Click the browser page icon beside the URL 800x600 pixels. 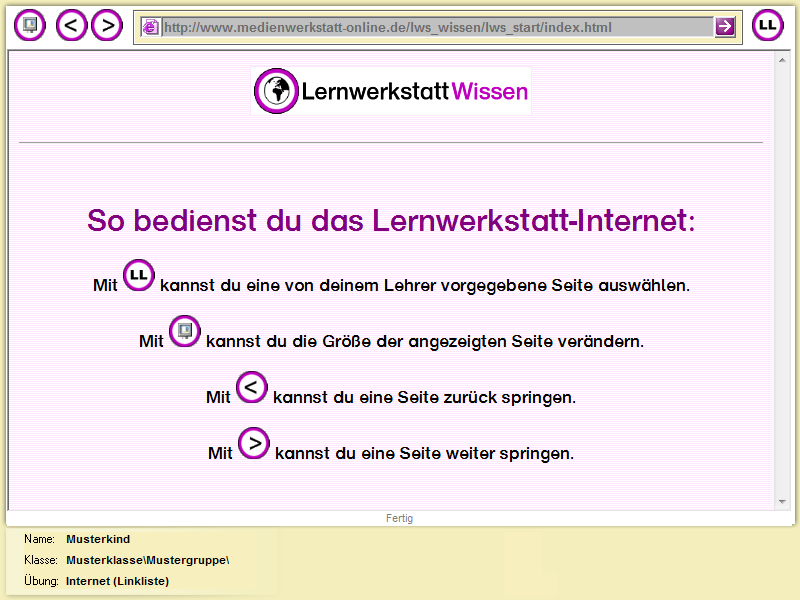[x=151, y=27]
